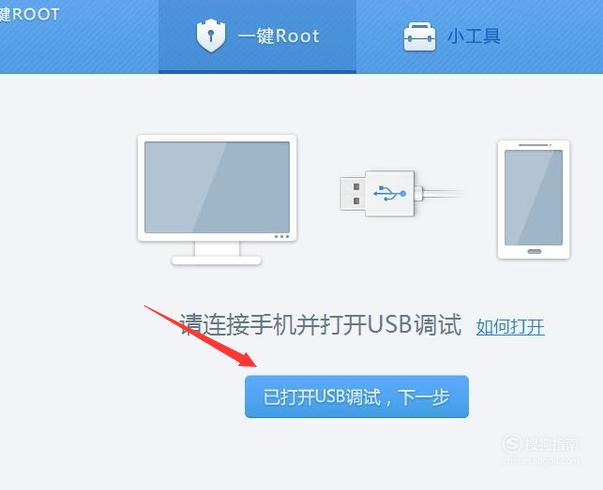The width and height of the screenshot is (603, 490).
Task: Switch to the 一键Root tab
Action: pos(257,37)
